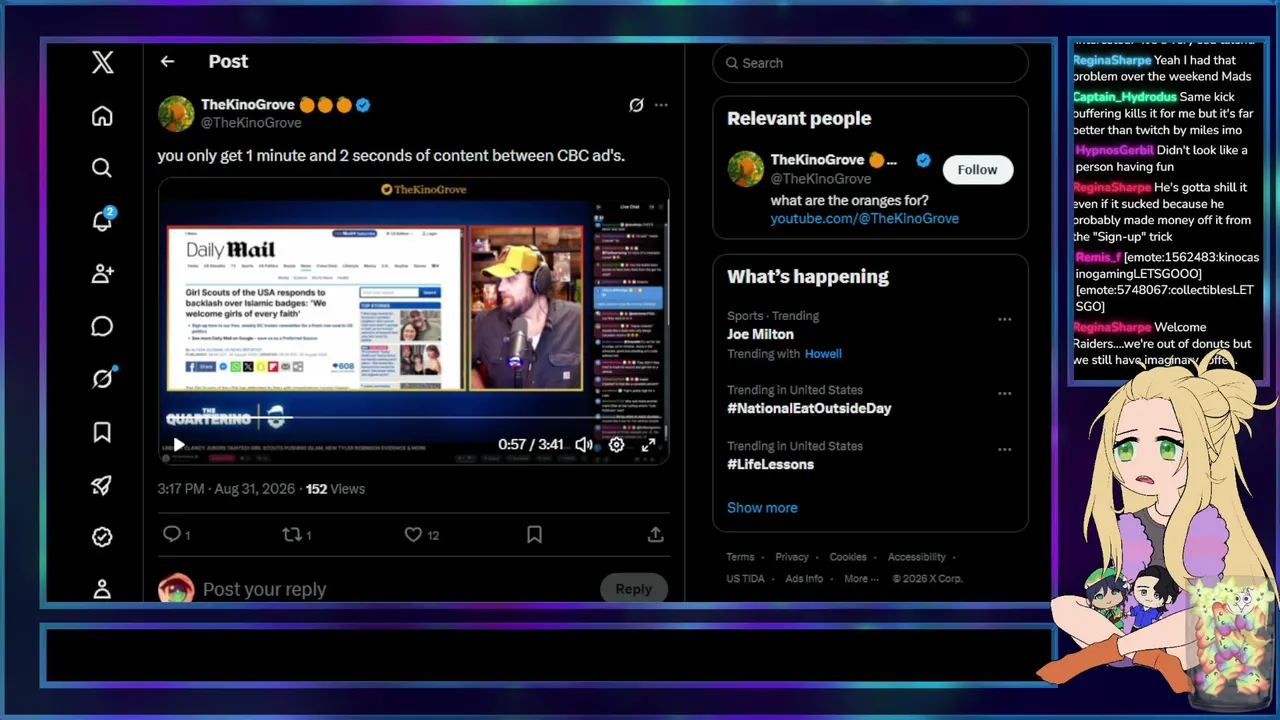Click the Reply button

[x=633, y=589]
